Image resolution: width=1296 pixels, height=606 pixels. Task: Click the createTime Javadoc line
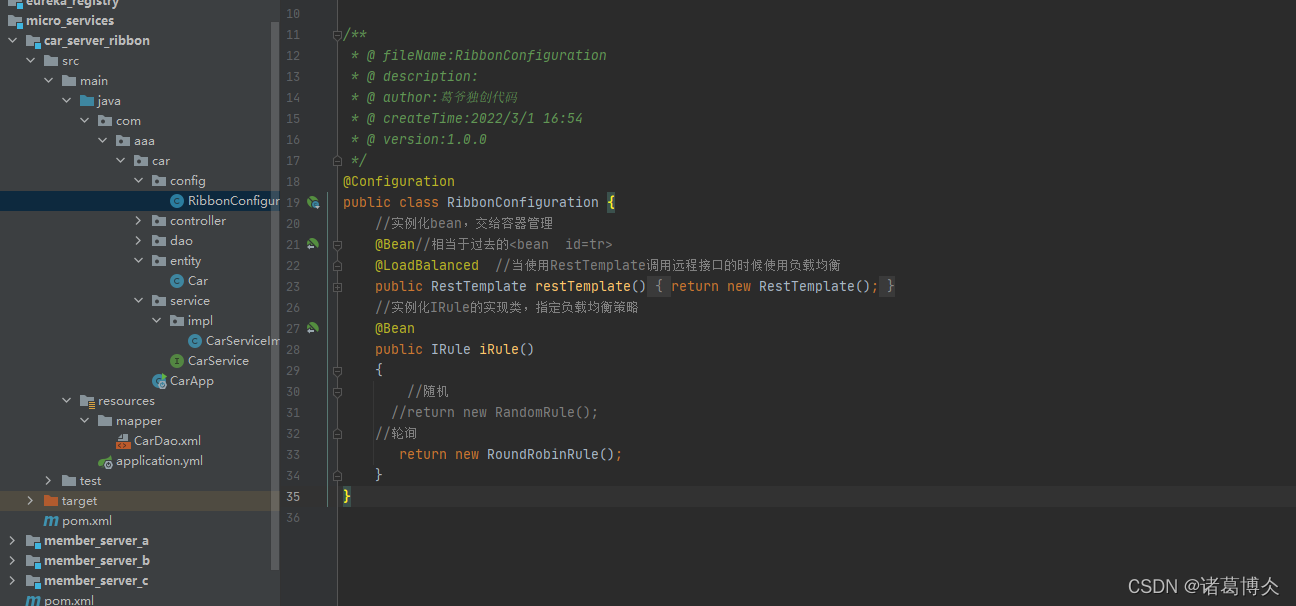click(x=467, y=118)
